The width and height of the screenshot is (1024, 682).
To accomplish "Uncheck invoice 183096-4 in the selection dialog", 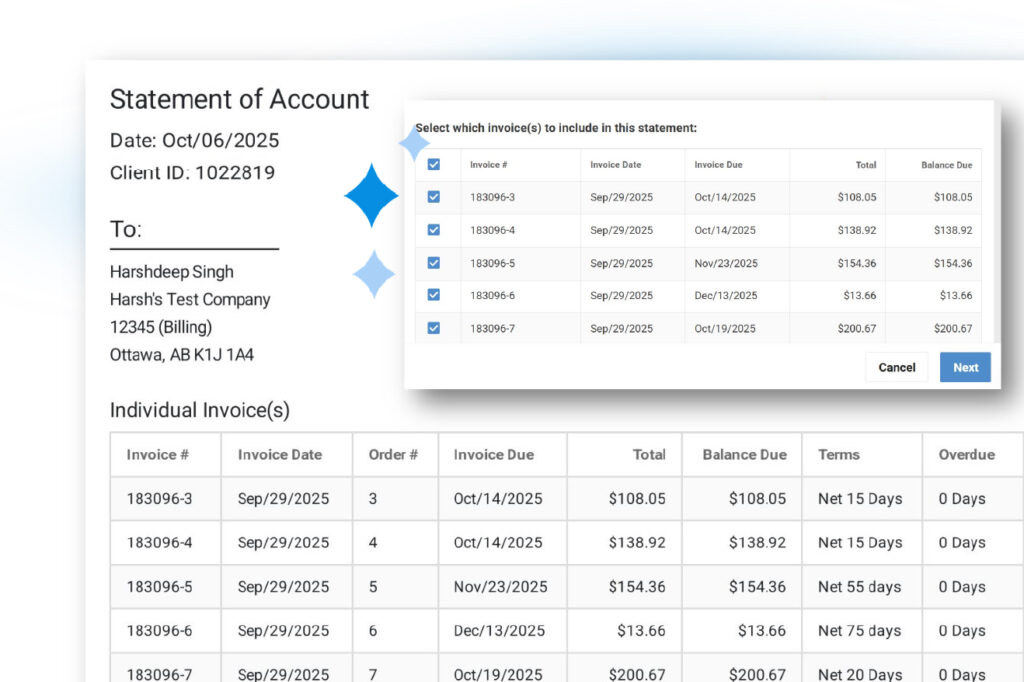I will coord(434,230).
